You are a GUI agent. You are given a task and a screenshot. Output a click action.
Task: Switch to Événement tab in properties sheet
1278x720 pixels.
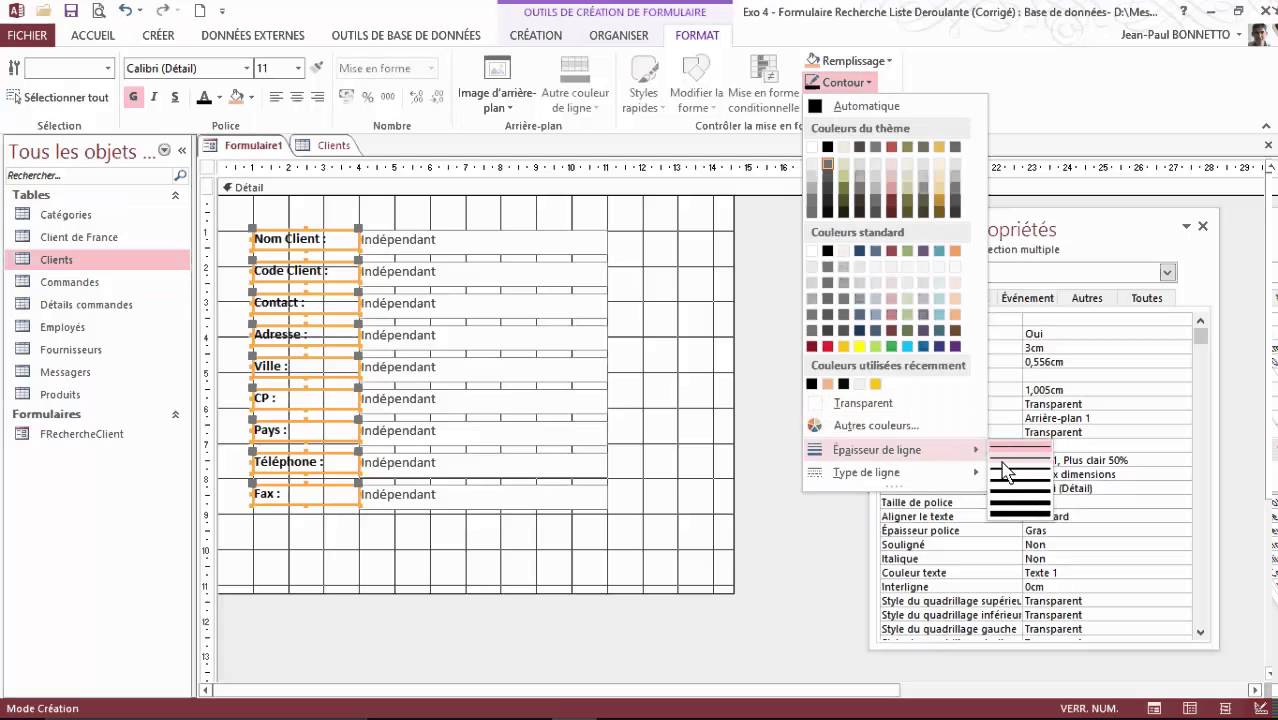1027,298
